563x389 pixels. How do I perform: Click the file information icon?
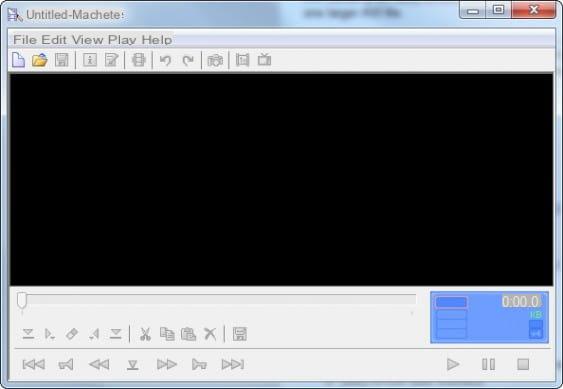coord(90,60)
